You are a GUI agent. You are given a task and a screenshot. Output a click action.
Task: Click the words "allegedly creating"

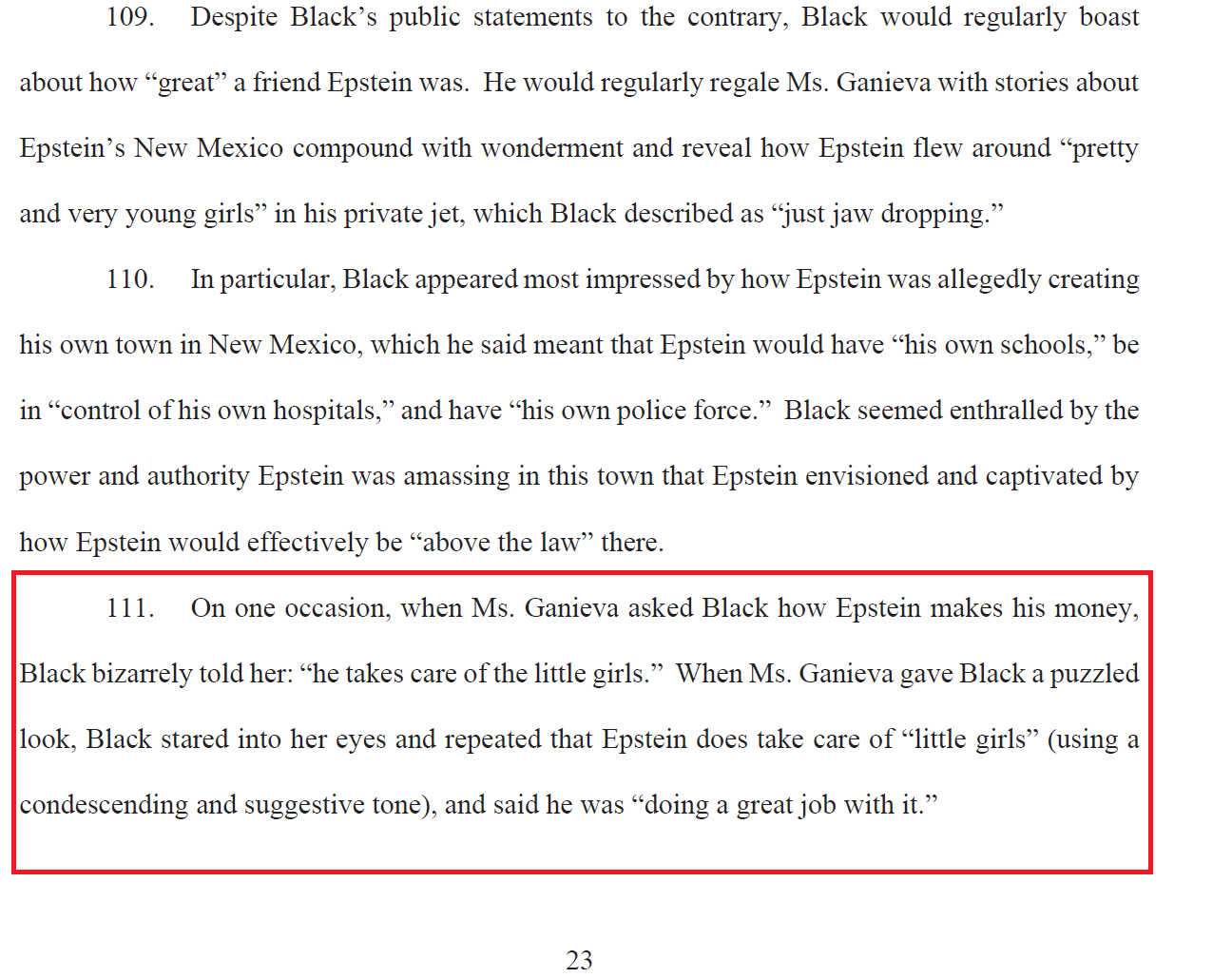pos(1038,279)
